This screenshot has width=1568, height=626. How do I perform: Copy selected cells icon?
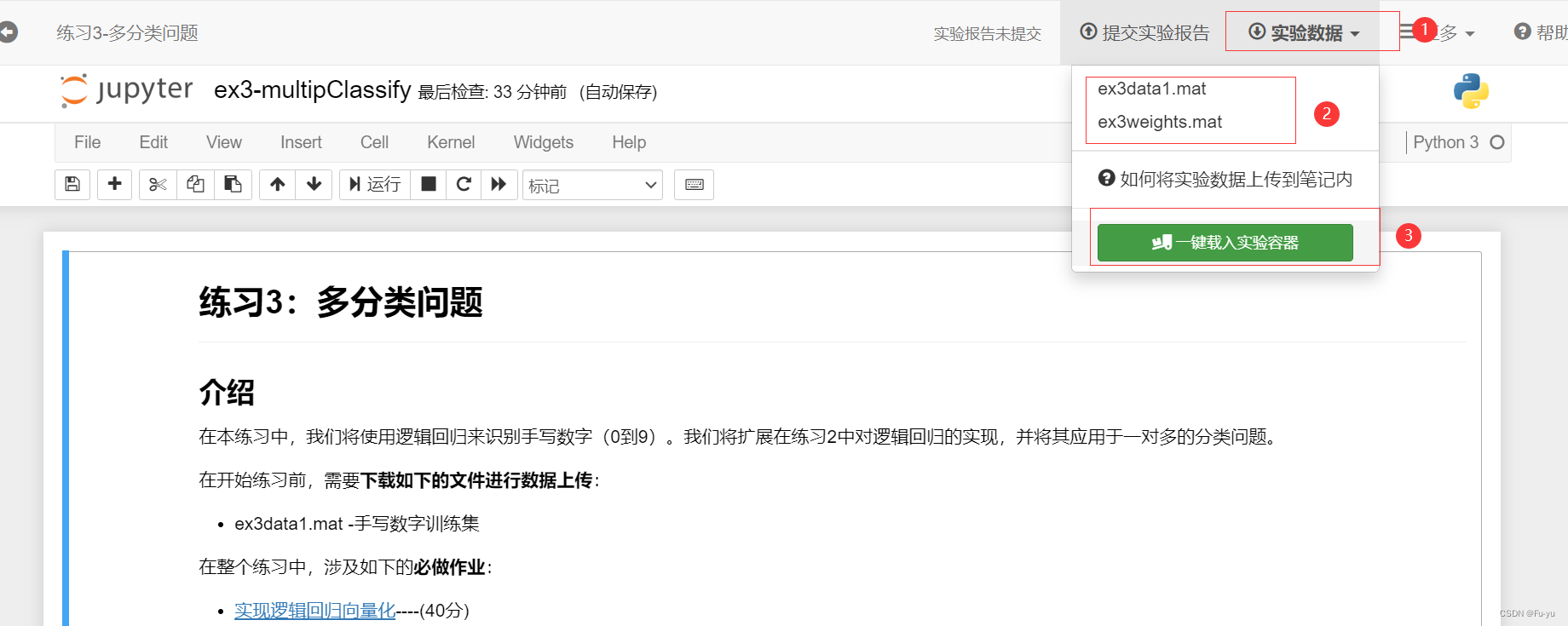point(195,184)
